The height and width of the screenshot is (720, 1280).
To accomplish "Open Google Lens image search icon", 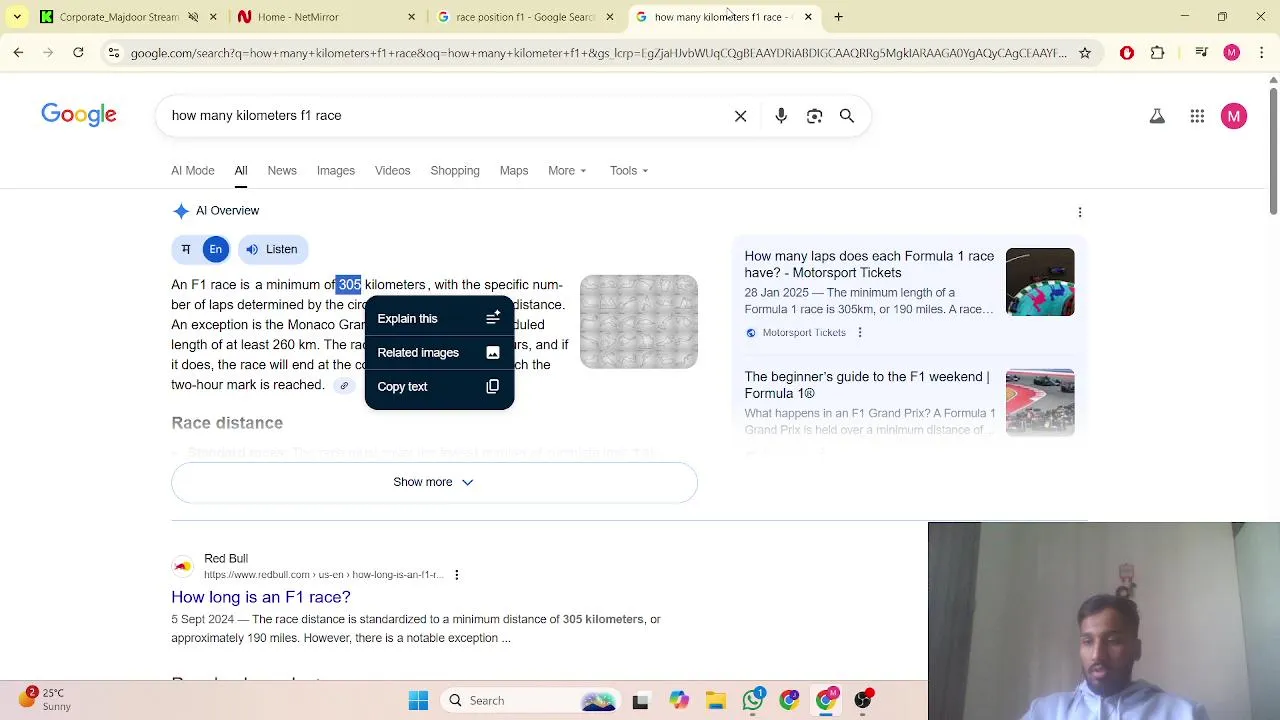I will 814,116.
